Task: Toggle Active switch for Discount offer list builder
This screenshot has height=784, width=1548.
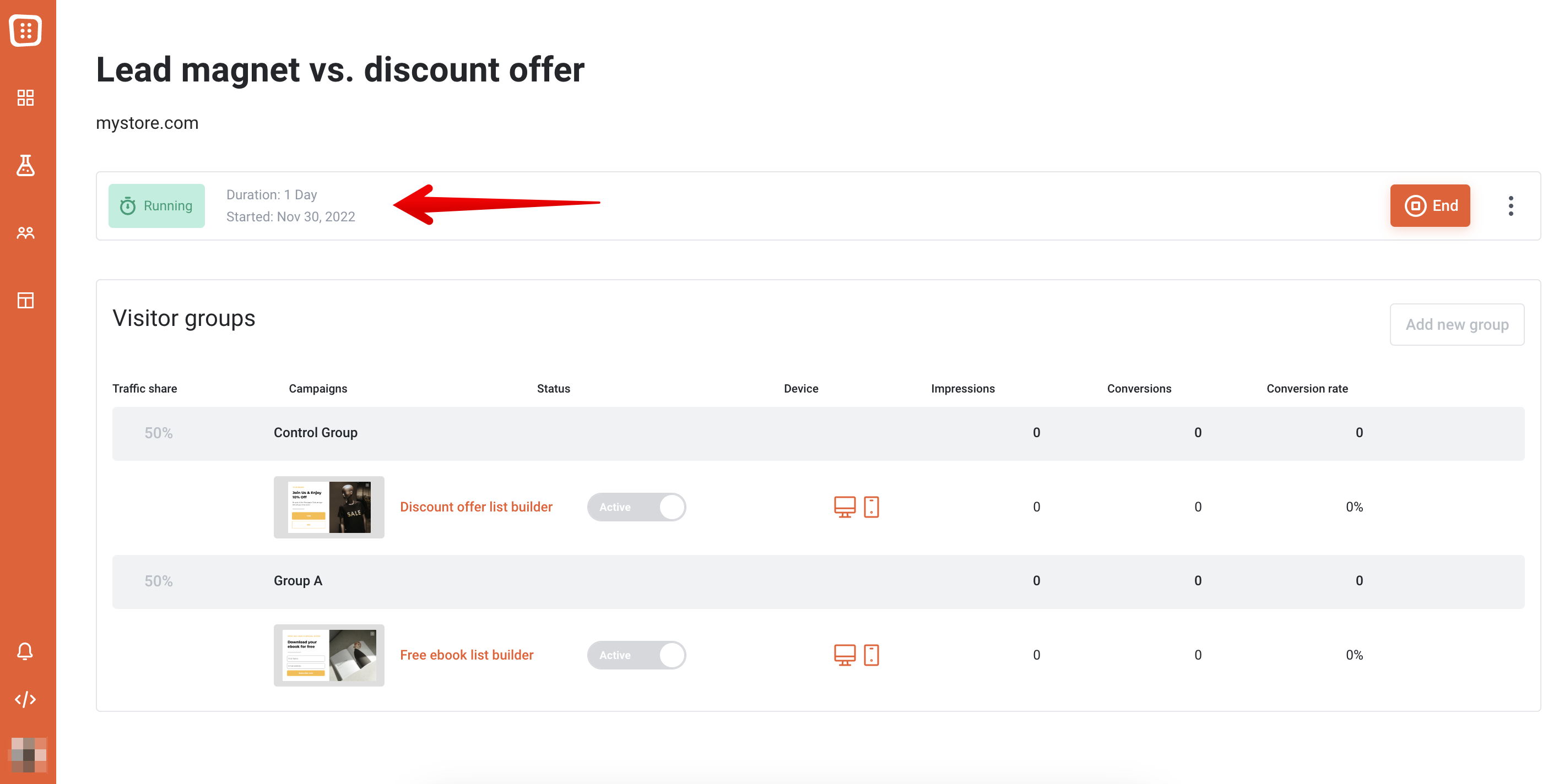Action: pos(636,507)
